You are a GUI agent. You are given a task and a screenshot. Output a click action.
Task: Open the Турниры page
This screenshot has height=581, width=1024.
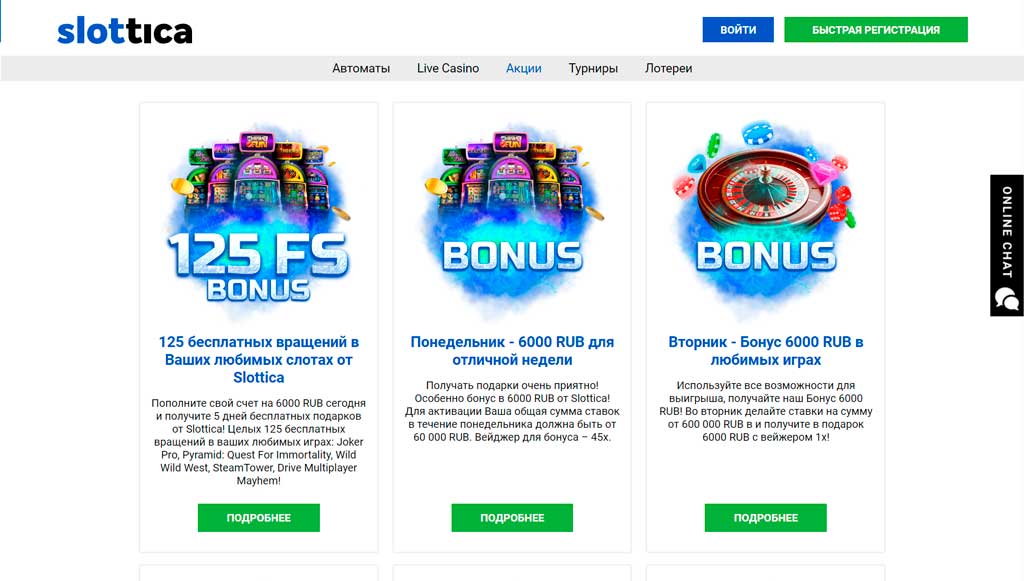click(593, 68)
